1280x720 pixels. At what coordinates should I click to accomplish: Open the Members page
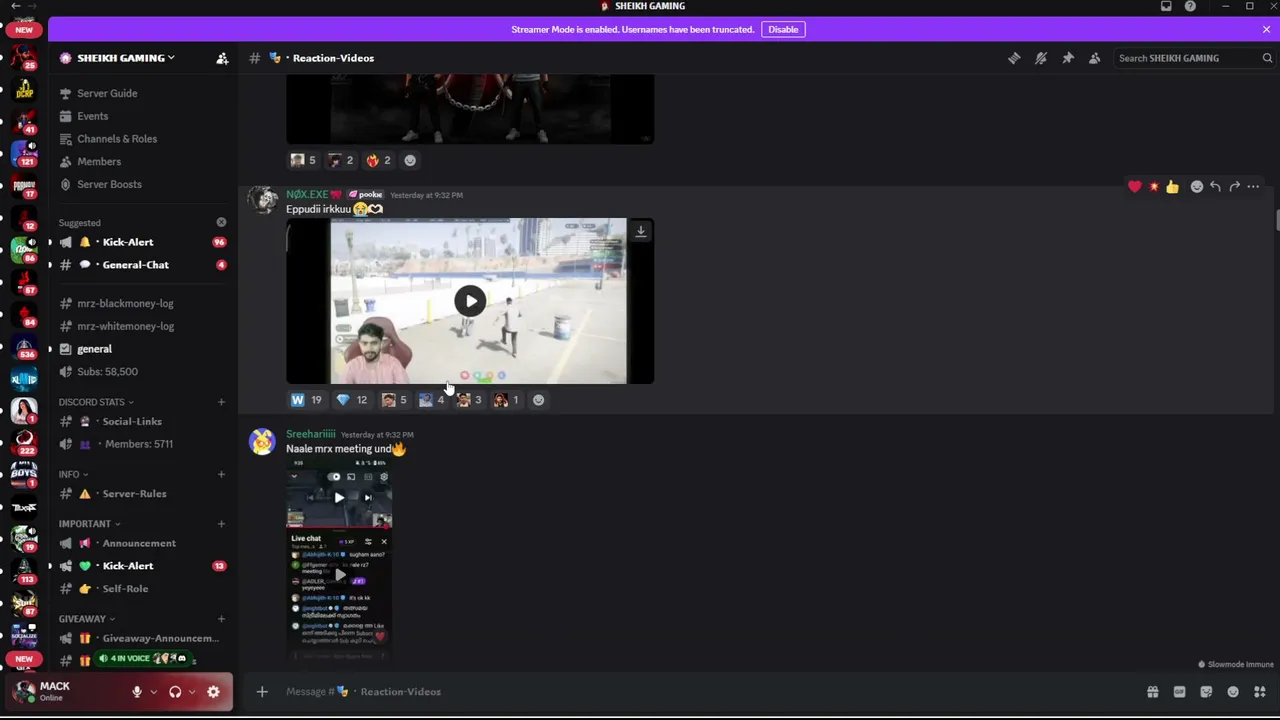click(143, 162)
